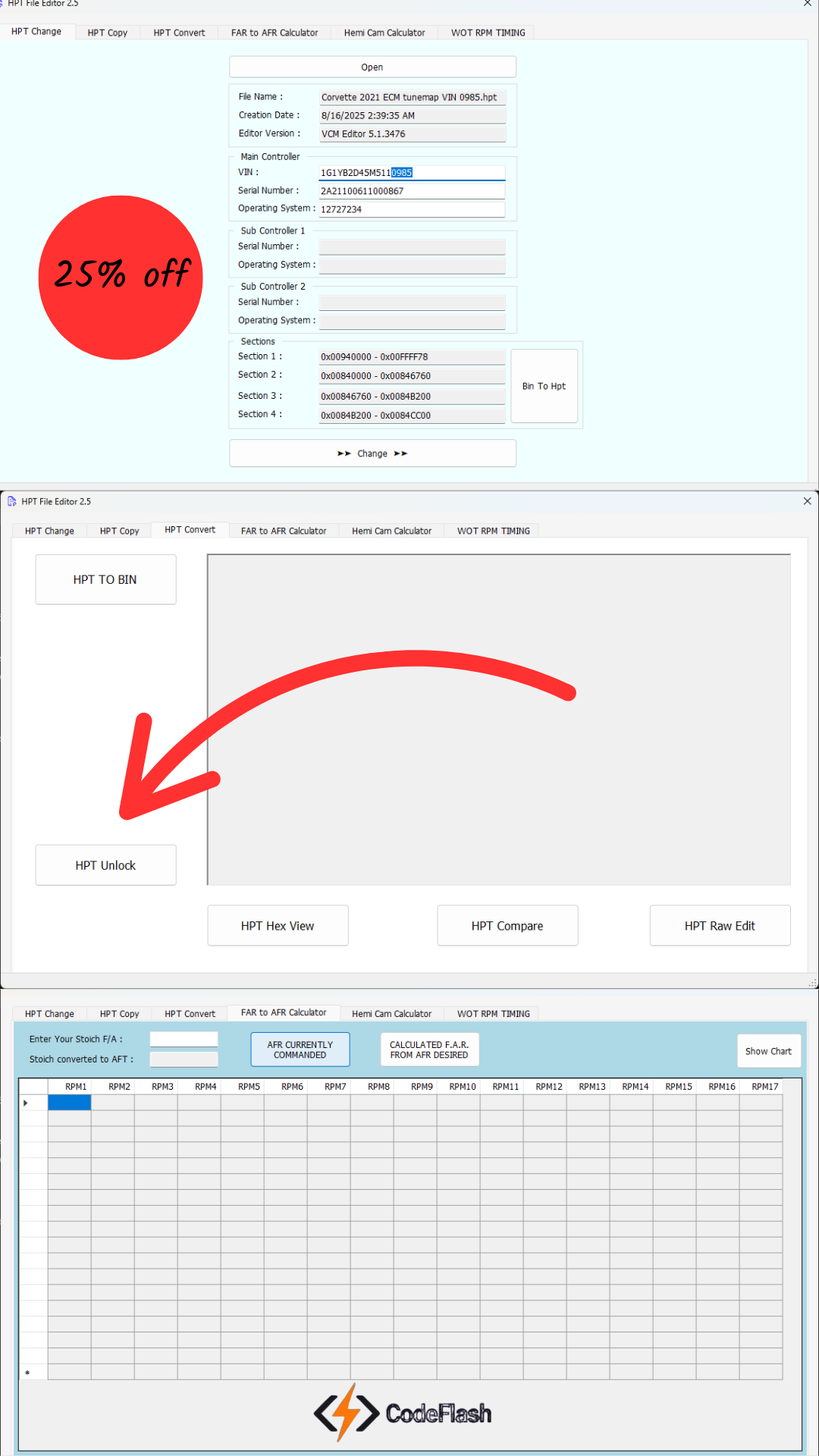The height and width of the screenshot is (1456, 819).
Task: Click the Bin To Hpt button
Action: click(x=544, y=386)
